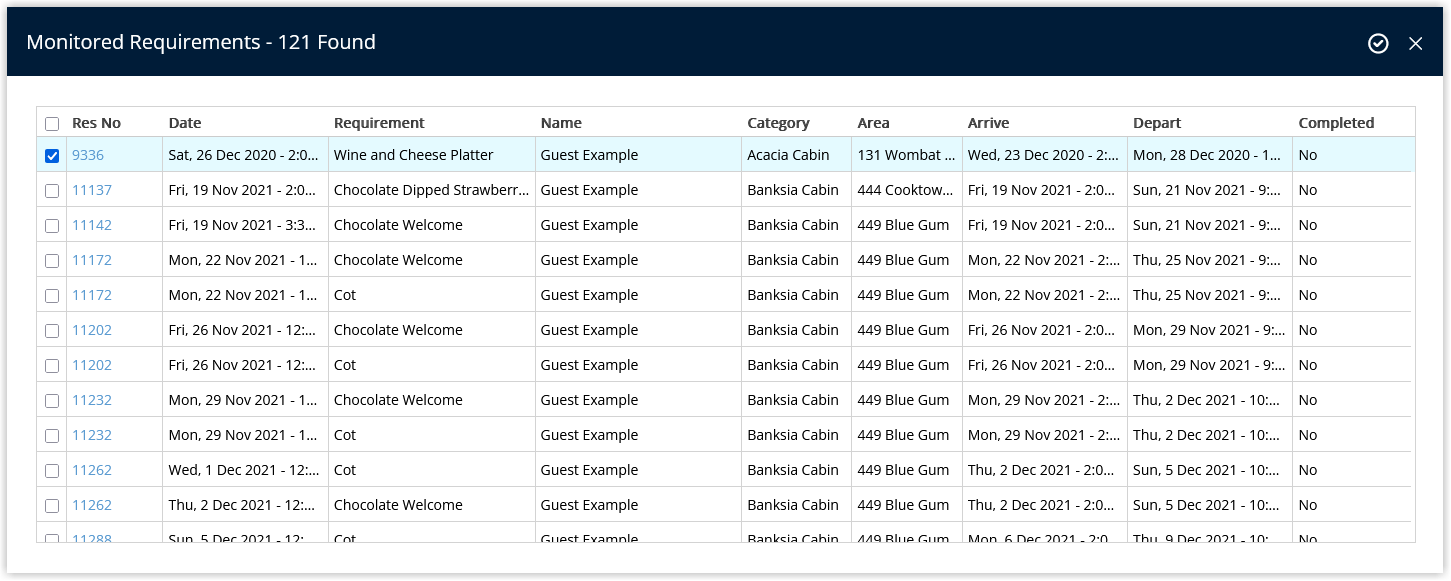Click the circled checkmark complete icon
Screen dimensions: 1451x581
(1378, 43)
